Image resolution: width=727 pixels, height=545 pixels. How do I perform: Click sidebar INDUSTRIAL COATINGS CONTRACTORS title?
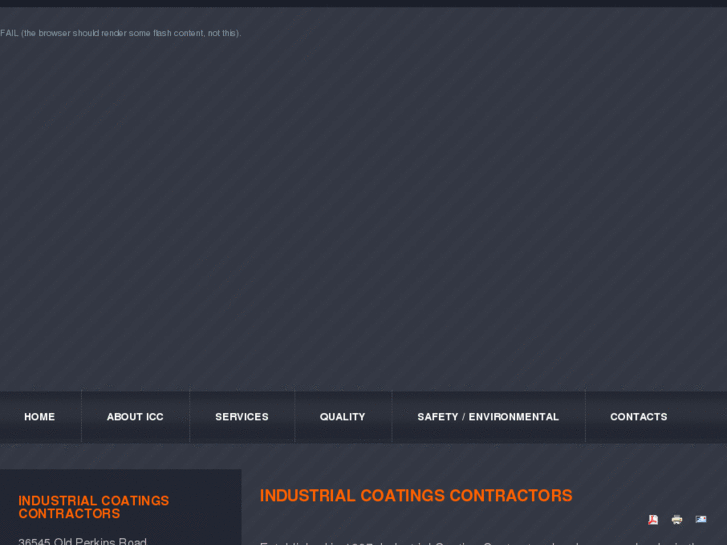click(x=94, y=507)
